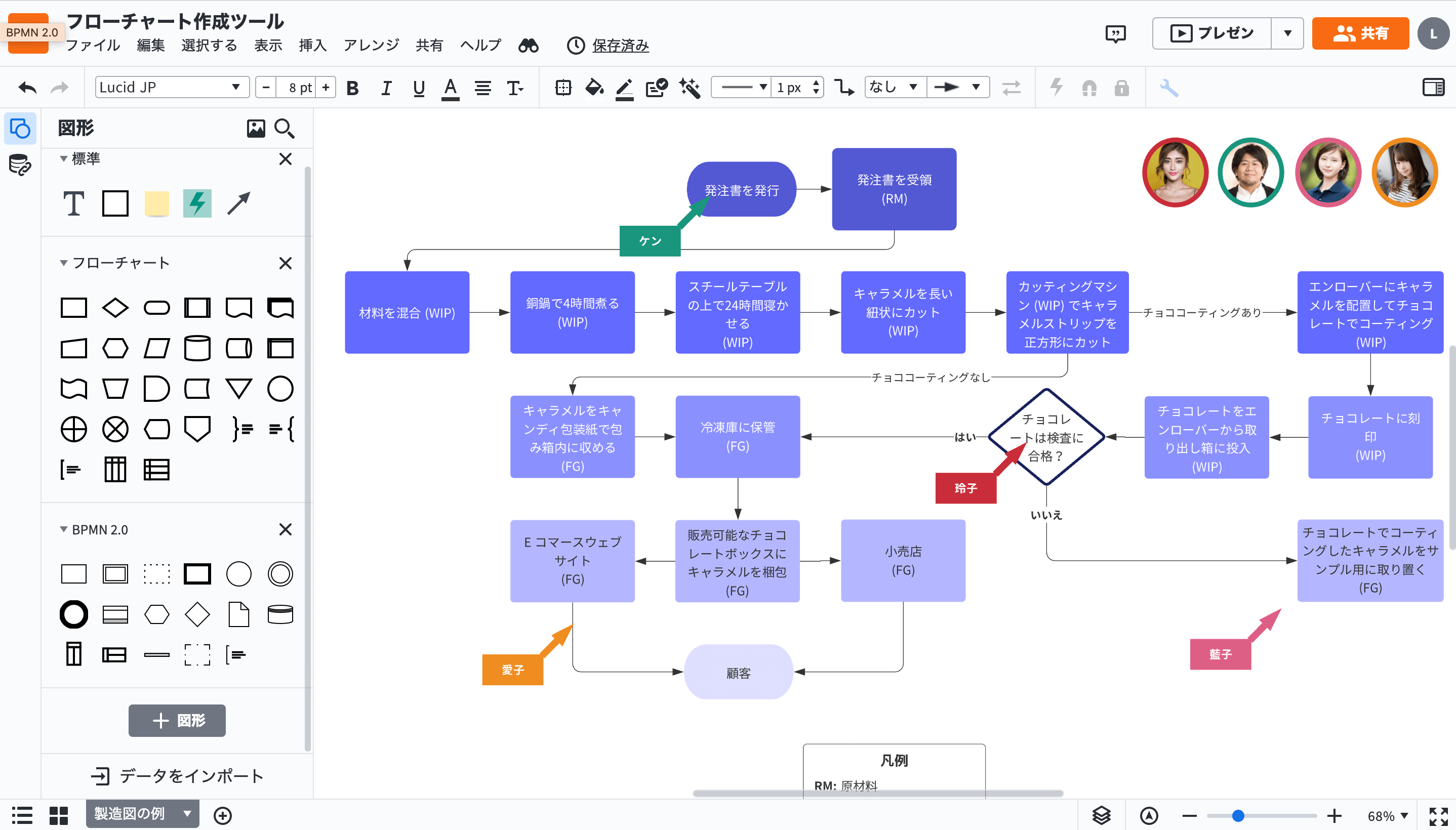The width and height of the screenshot is (1456, 830).
Task: Click the 共有 share button
Action: [1360, 33]
